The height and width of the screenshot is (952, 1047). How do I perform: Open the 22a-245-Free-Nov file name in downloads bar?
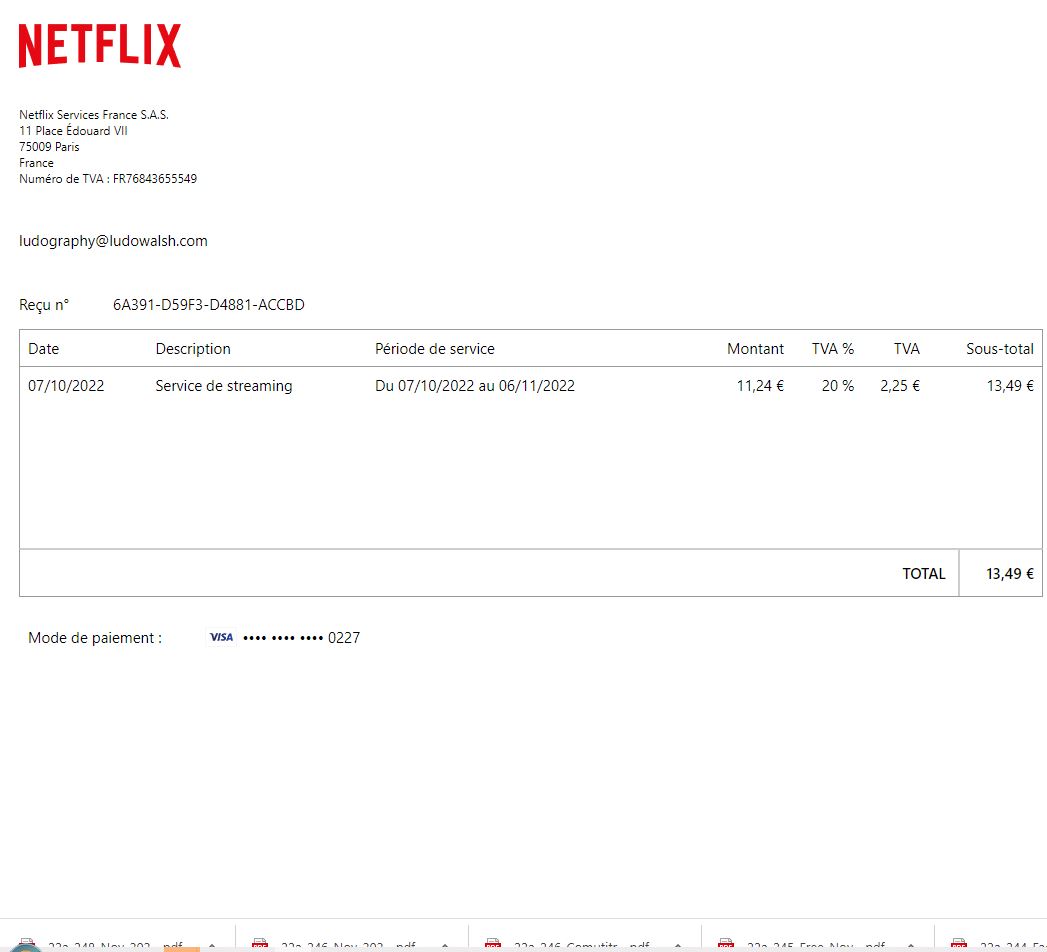(x=815, y=946)
